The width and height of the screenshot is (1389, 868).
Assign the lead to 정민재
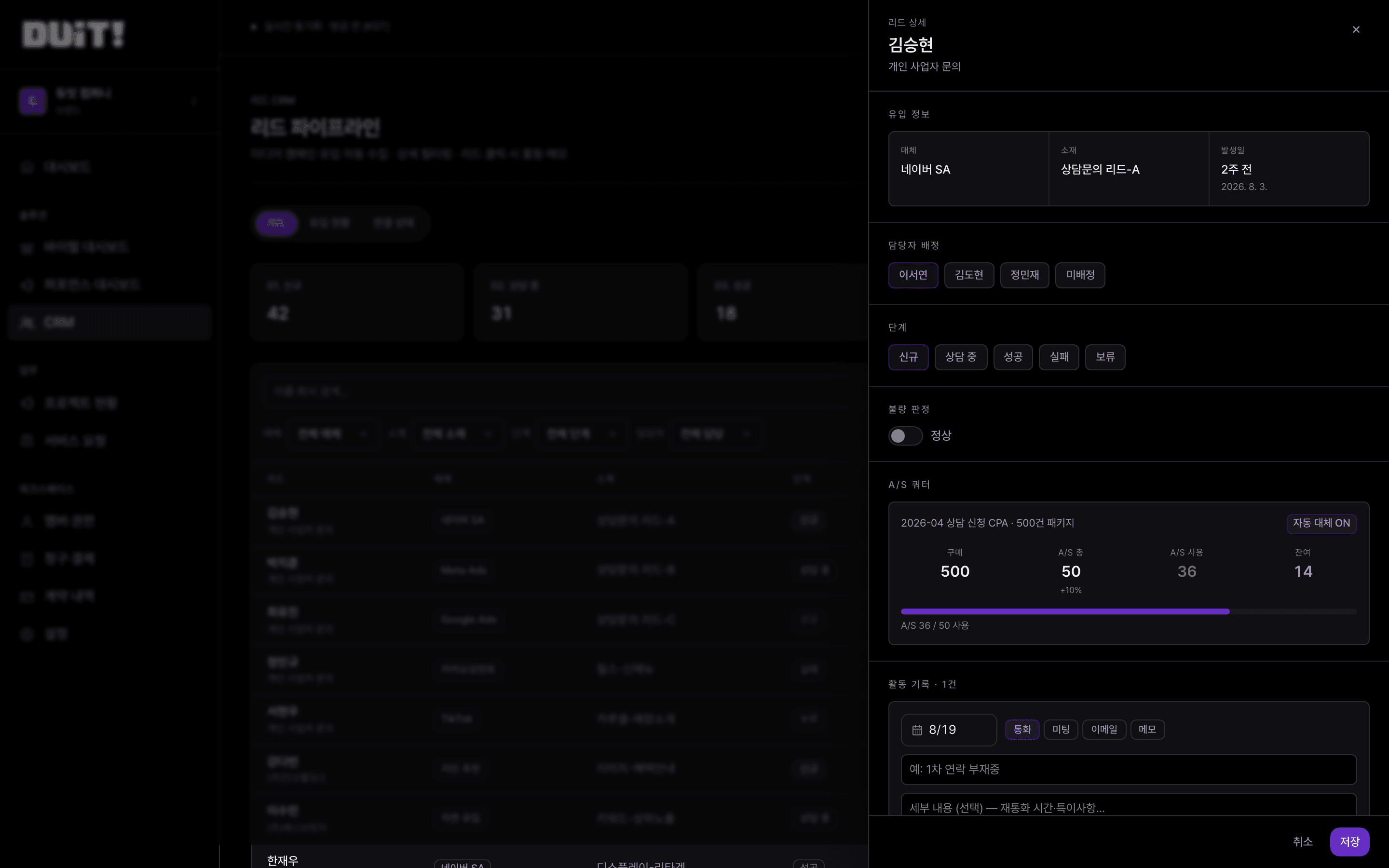pyautogui.click(x=1024, y=275)
